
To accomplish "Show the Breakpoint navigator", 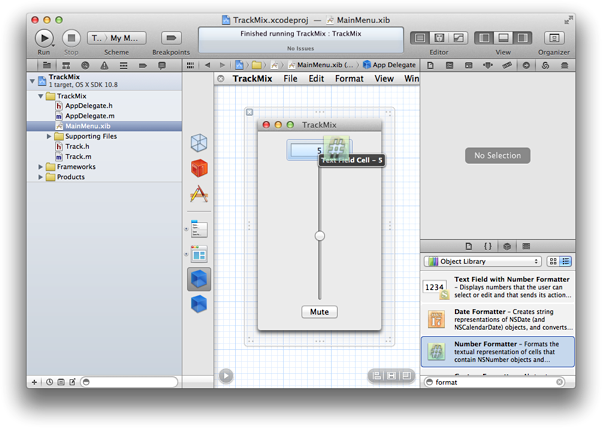I will pyautogui.click(x=143, y=65).
